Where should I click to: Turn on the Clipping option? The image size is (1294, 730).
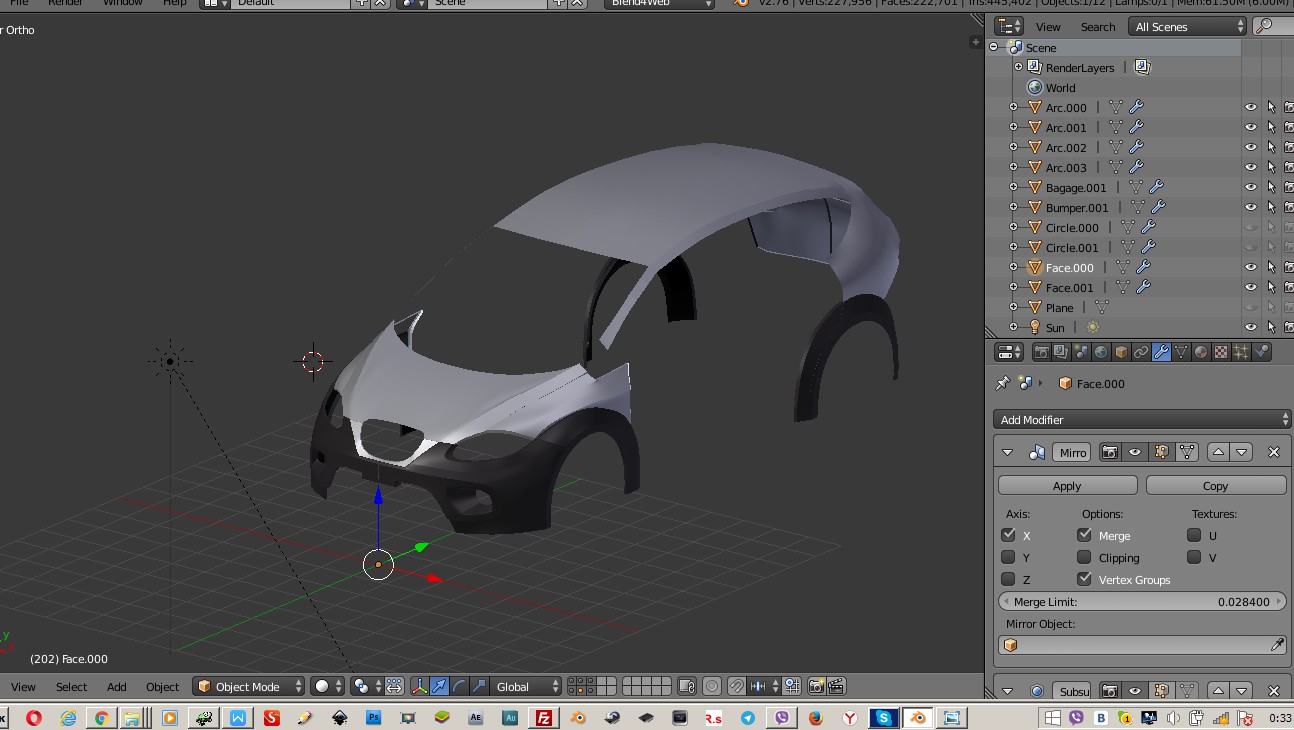click(x=1084, y=557)
